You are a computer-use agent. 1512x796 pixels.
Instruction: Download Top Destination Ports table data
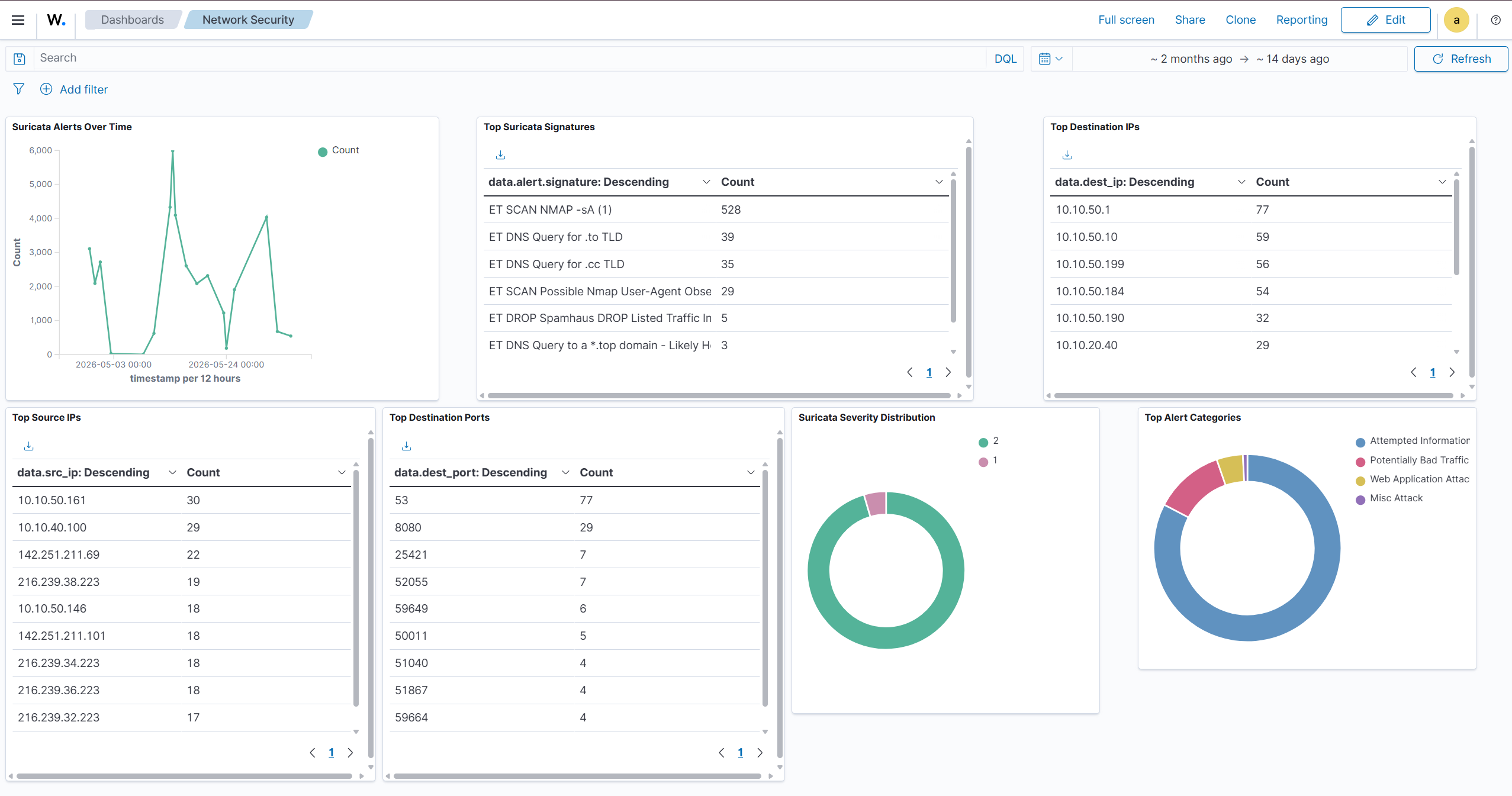tap(406, 446)
